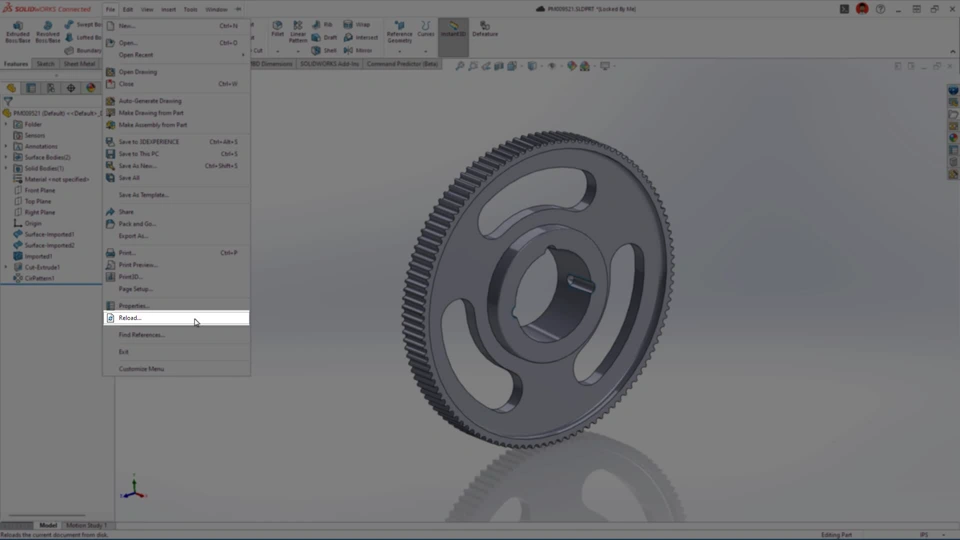Open the Insert menu

(168, 9)
